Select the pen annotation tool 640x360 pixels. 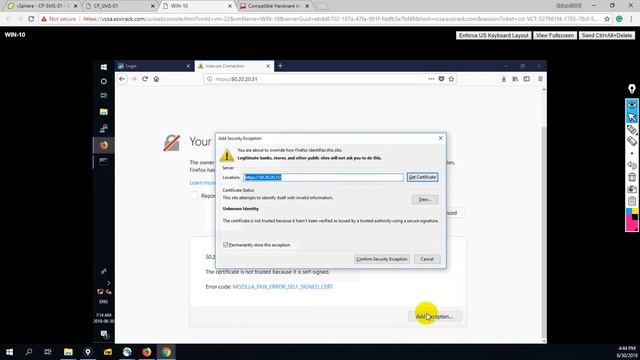click(632, 129)
